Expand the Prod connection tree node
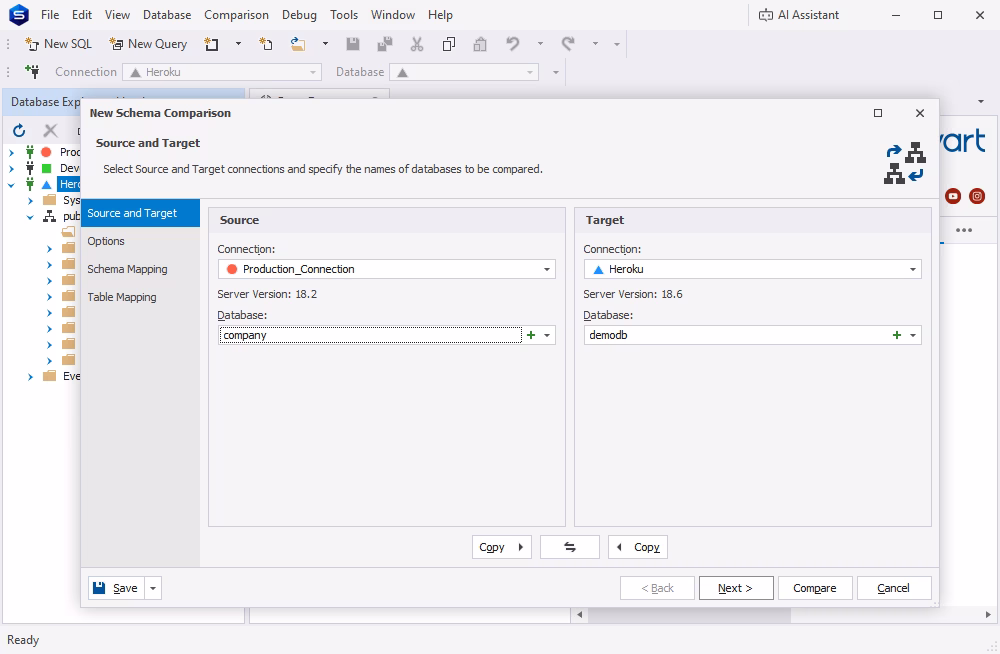This screenshot has width=1000, height=654. [11, 152]
